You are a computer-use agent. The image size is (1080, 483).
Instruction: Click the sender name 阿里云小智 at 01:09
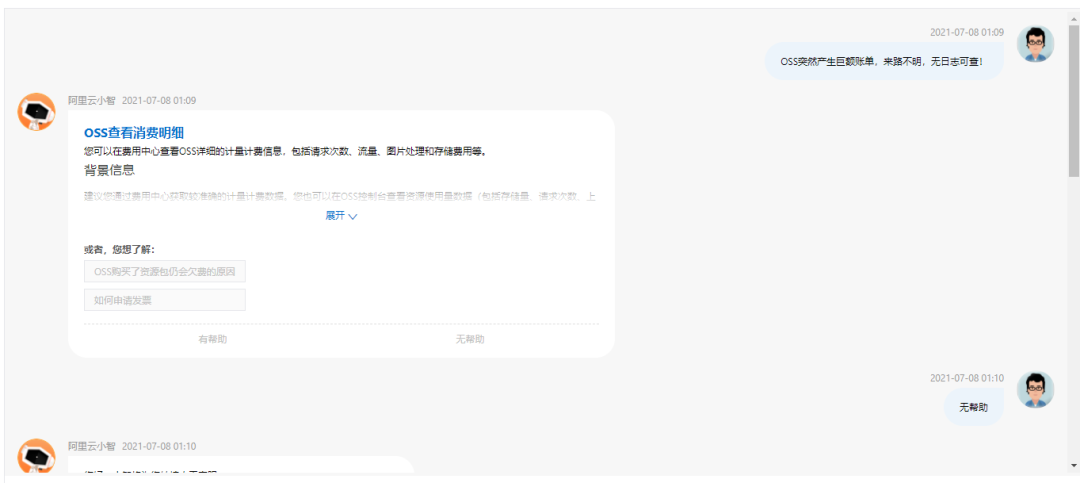[x=91, y=101]
